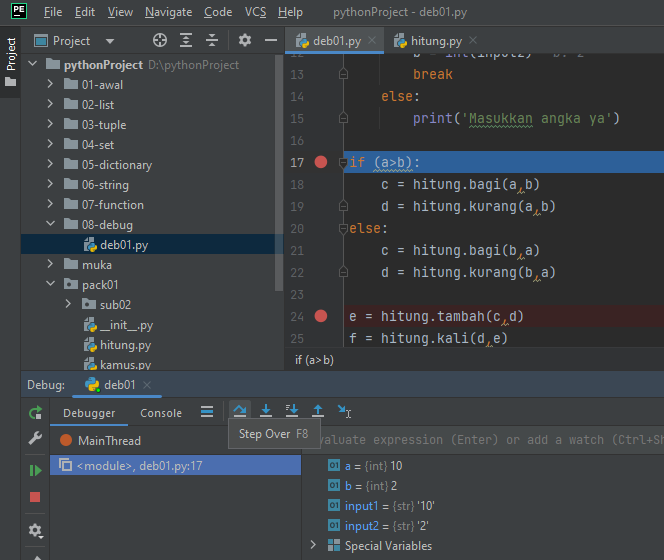The height and width of the screenshot is (560, 664).
Task: Select the 07-function folder
Action: [x=104, y=204]
